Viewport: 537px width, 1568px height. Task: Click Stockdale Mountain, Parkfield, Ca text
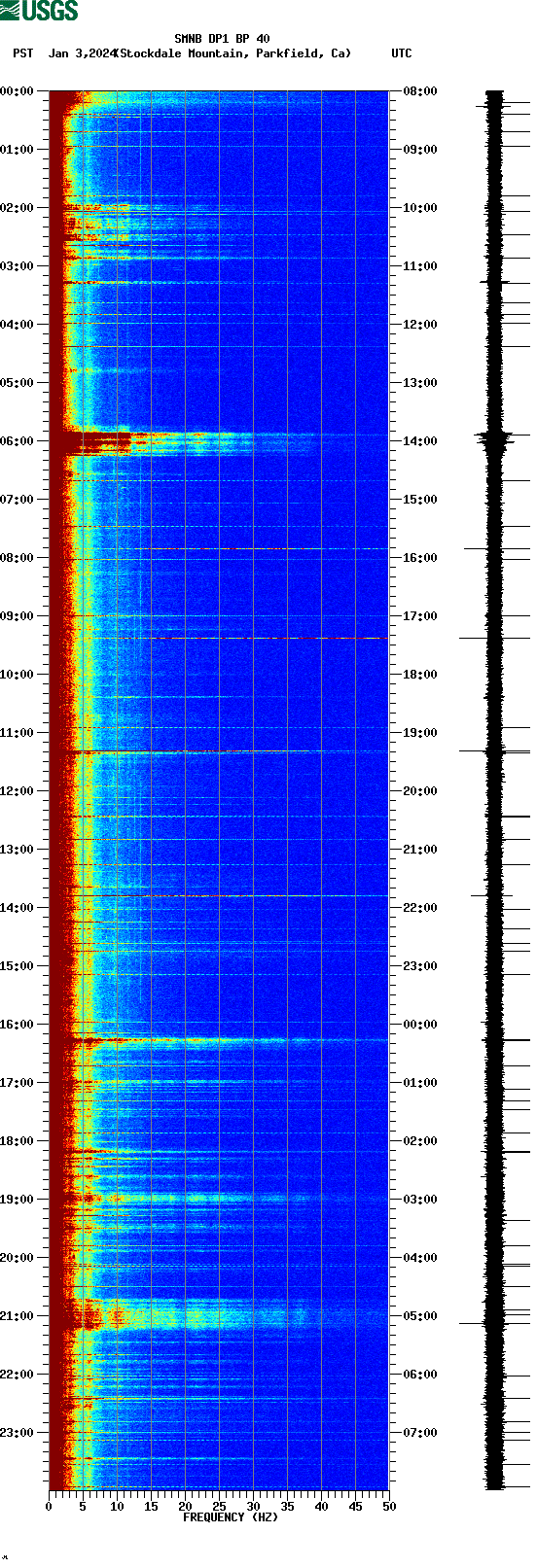coord(233,53)
